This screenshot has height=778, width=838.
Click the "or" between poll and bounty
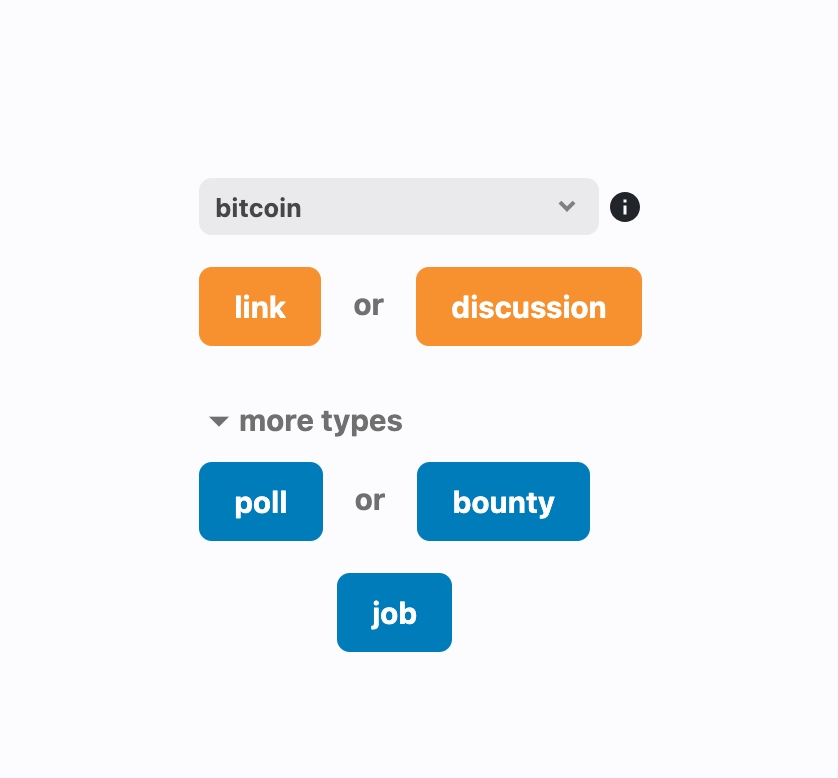[369, 500]
